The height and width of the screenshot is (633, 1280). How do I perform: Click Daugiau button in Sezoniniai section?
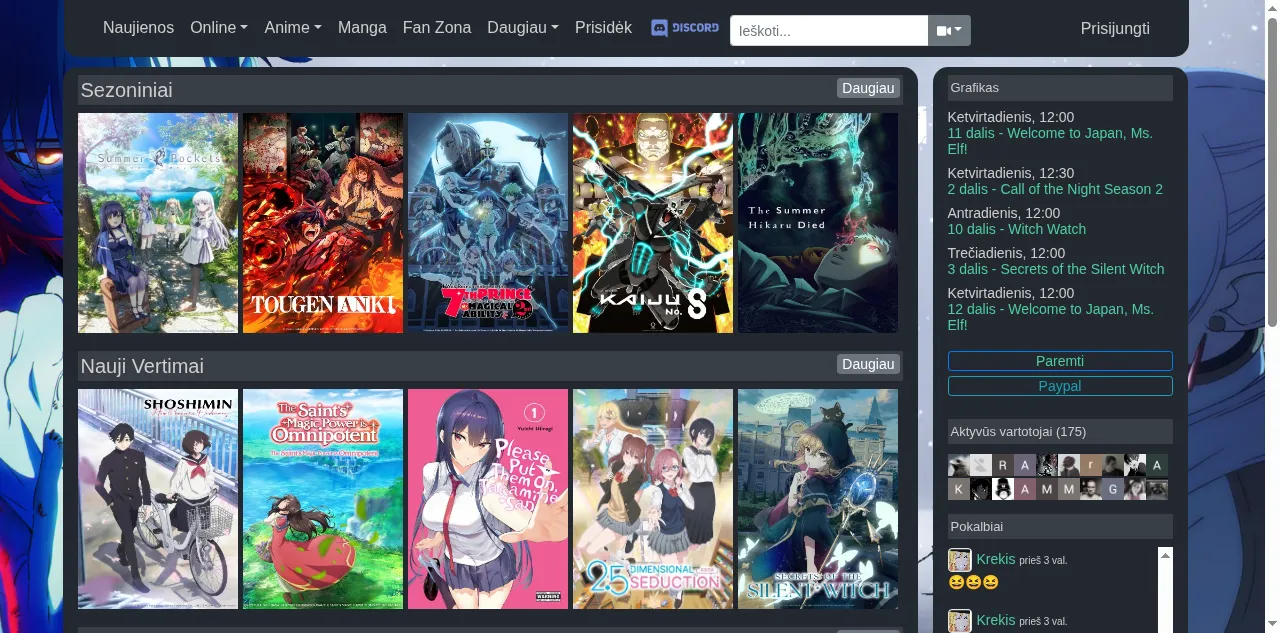click(x=868, y=88)
